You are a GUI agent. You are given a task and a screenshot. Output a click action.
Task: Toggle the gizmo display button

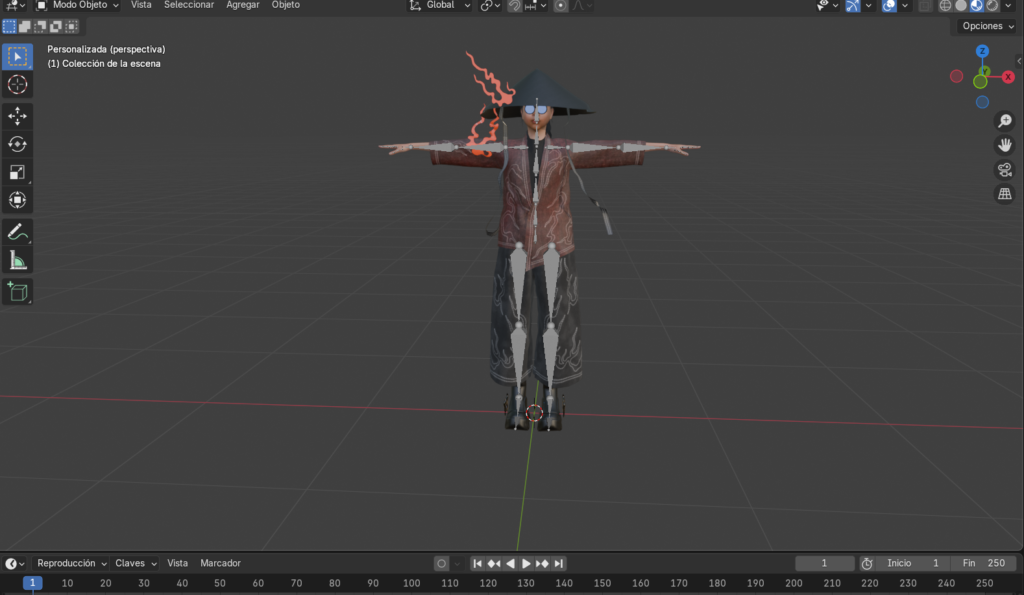853,6
